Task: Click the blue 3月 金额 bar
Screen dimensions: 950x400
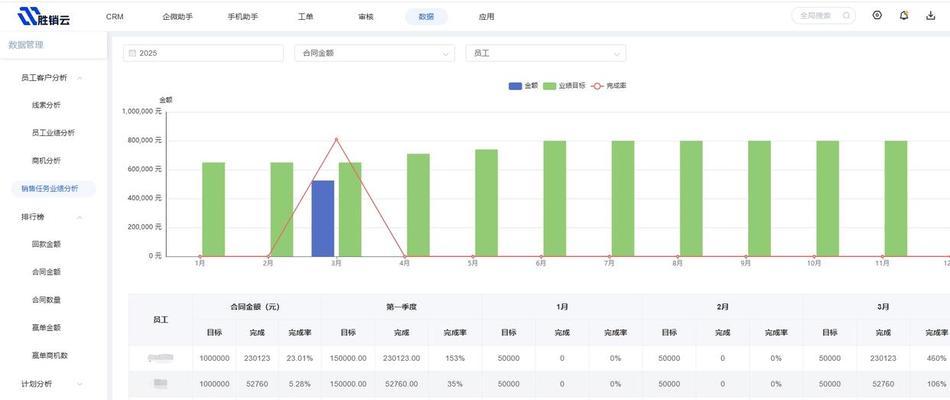Action: (x=323, y=218)
